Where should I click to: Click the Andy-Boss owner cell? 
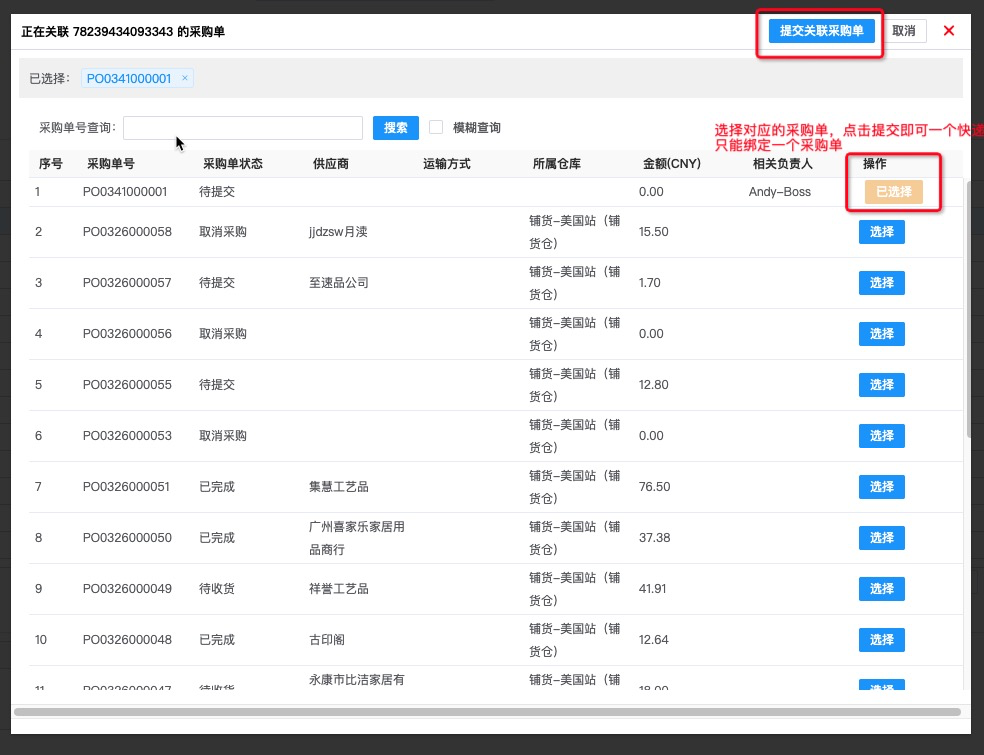tap(779, 191)
